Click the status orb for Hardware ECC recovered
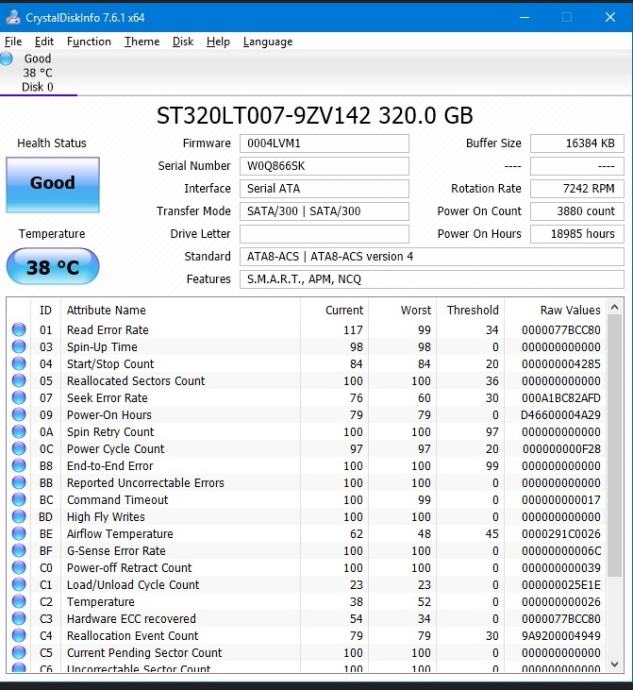This screenshot has width=633, height=690. pos(19,618)
